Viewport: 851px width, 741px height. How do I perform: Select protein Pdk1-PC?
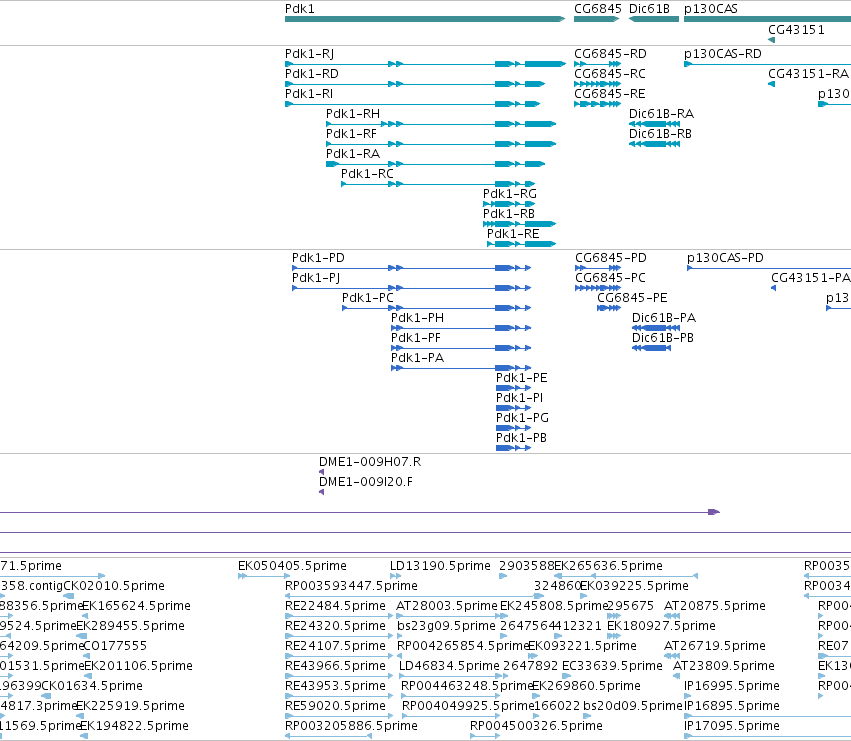(436, 308)
